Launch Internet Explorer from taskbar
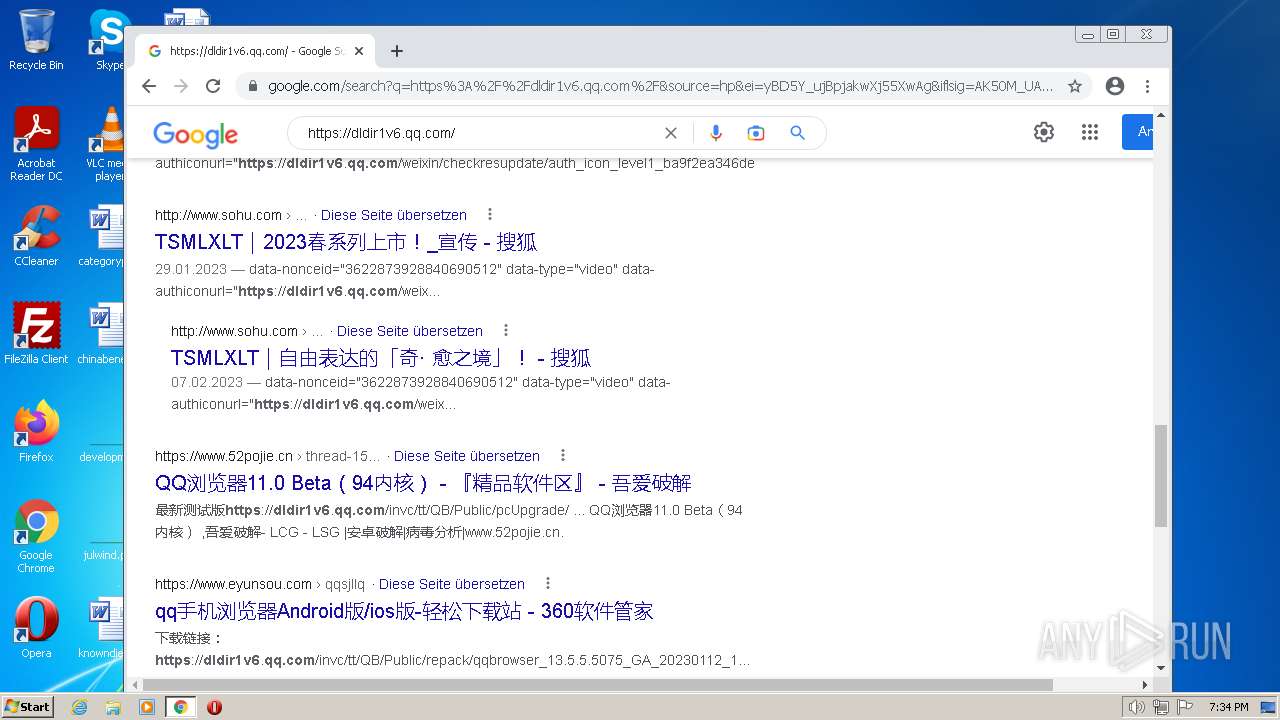Screen dimensions: 1280x720 click(x=80, y=707)
